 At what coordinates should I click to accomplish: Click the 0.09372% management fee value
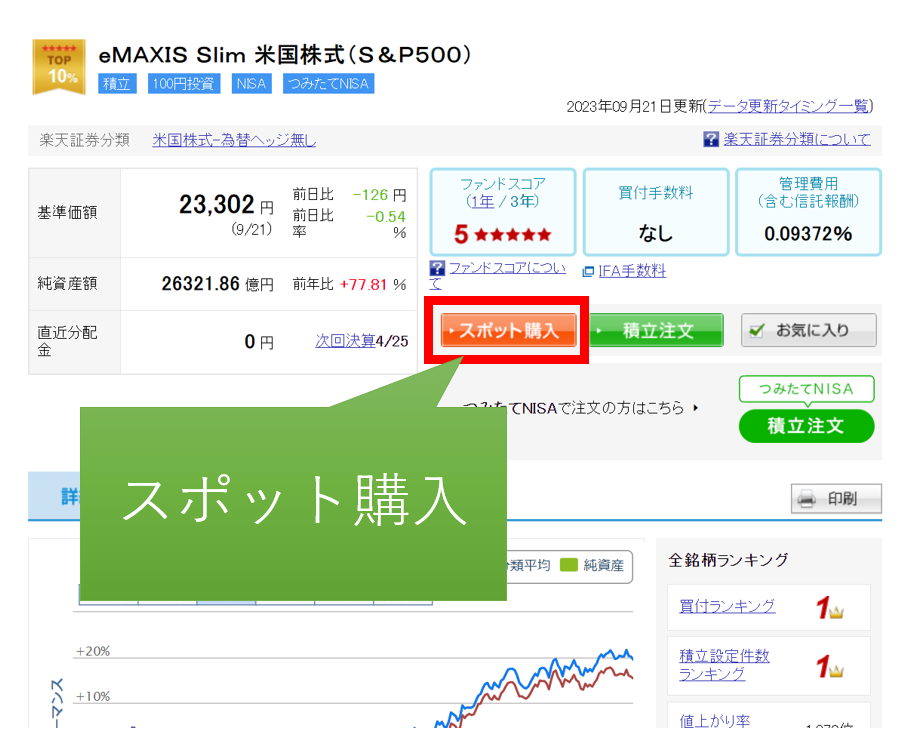click(808, 234)
